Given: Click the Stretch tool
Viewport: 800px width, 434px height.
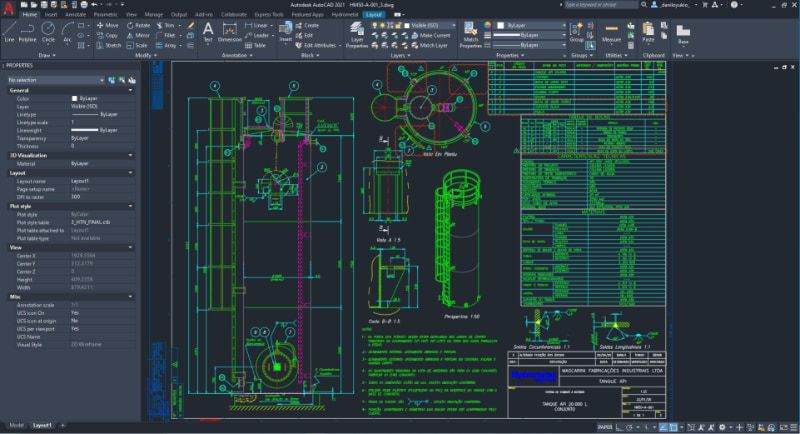Looking at the screenshot, I should (x=109, y=45).
